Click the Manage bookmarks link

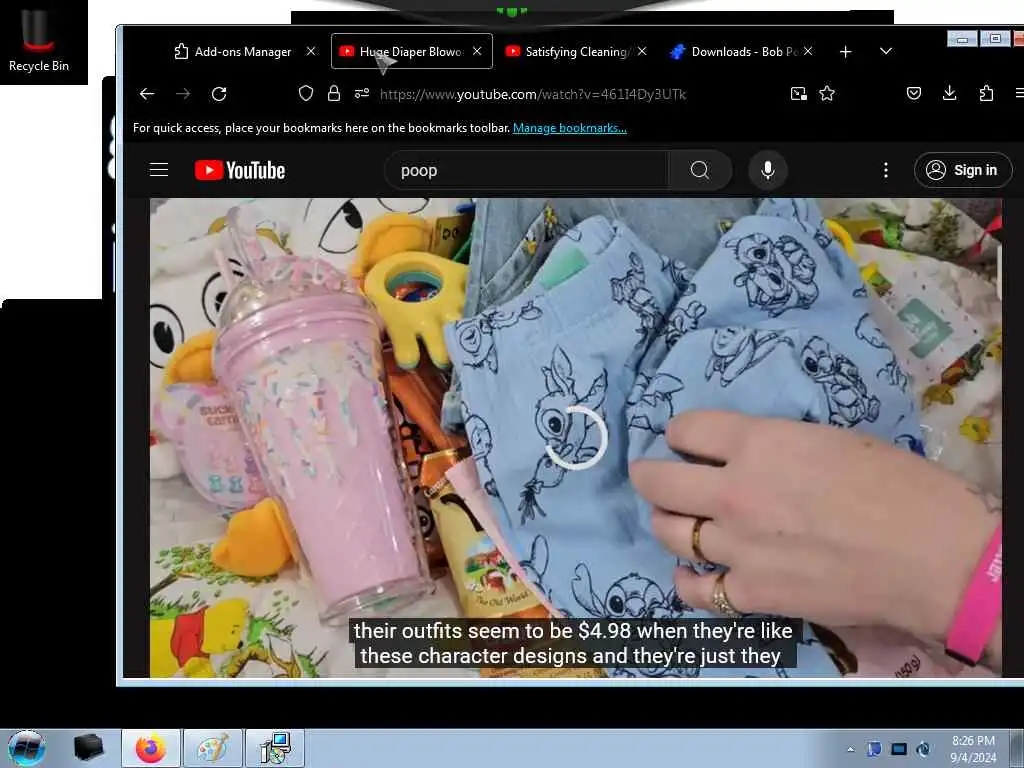[569, 128]
